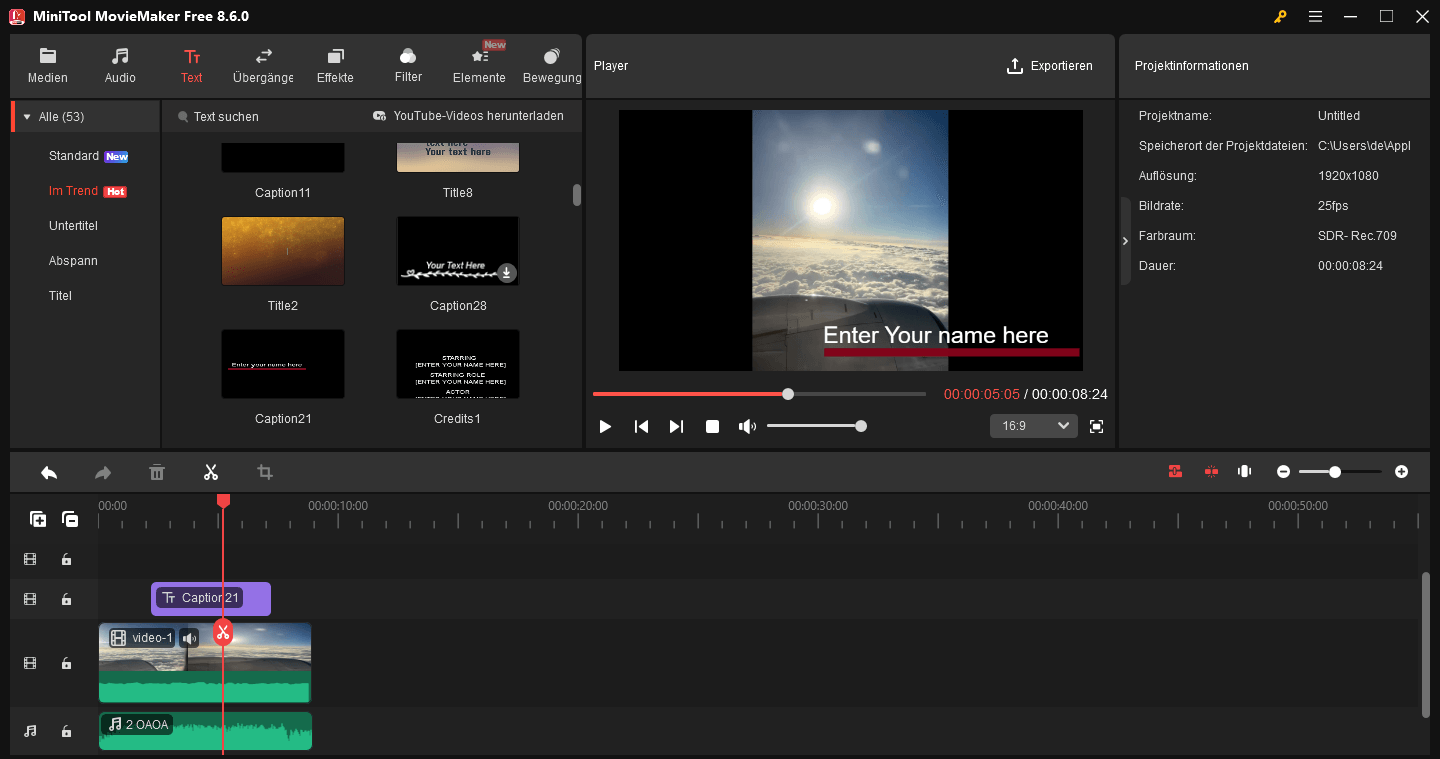Toggle audio on the video-1 clip

(x=188, y=637)
